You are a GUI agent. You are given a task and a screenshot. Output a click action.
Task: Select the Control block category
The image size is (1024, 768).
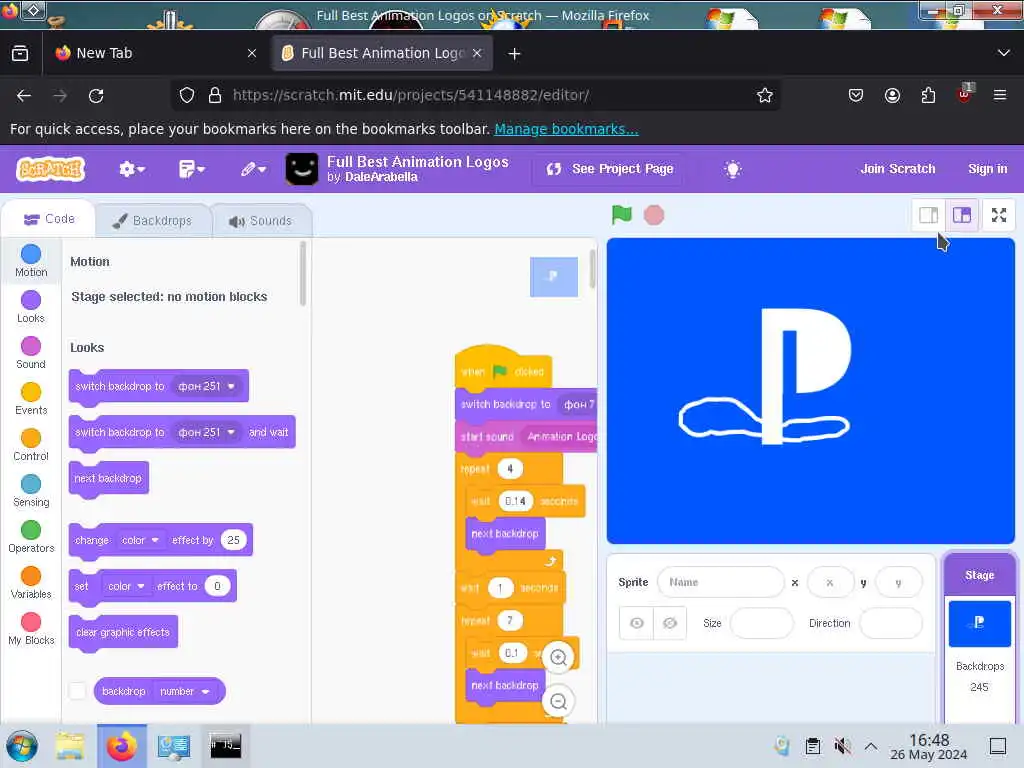(31, 445)
